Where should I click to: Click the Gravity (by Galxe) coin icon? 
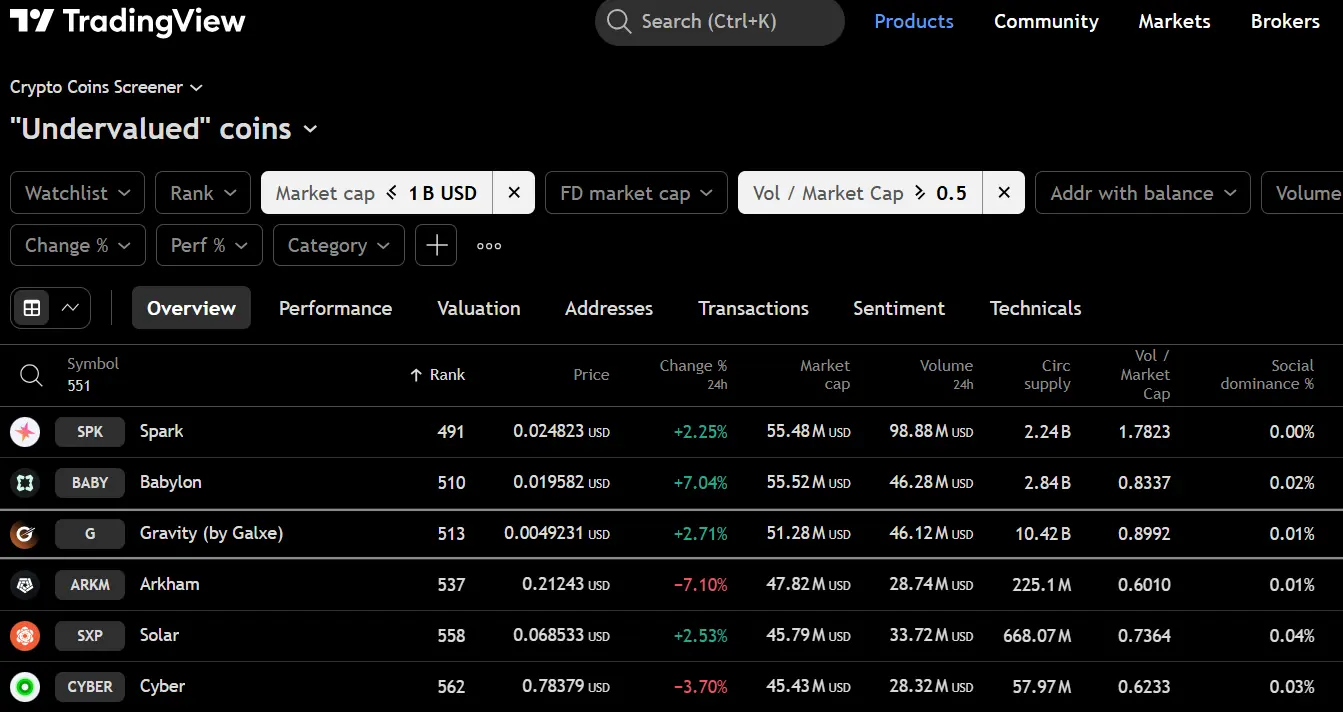pyautogui.click(x=25, y=534)
